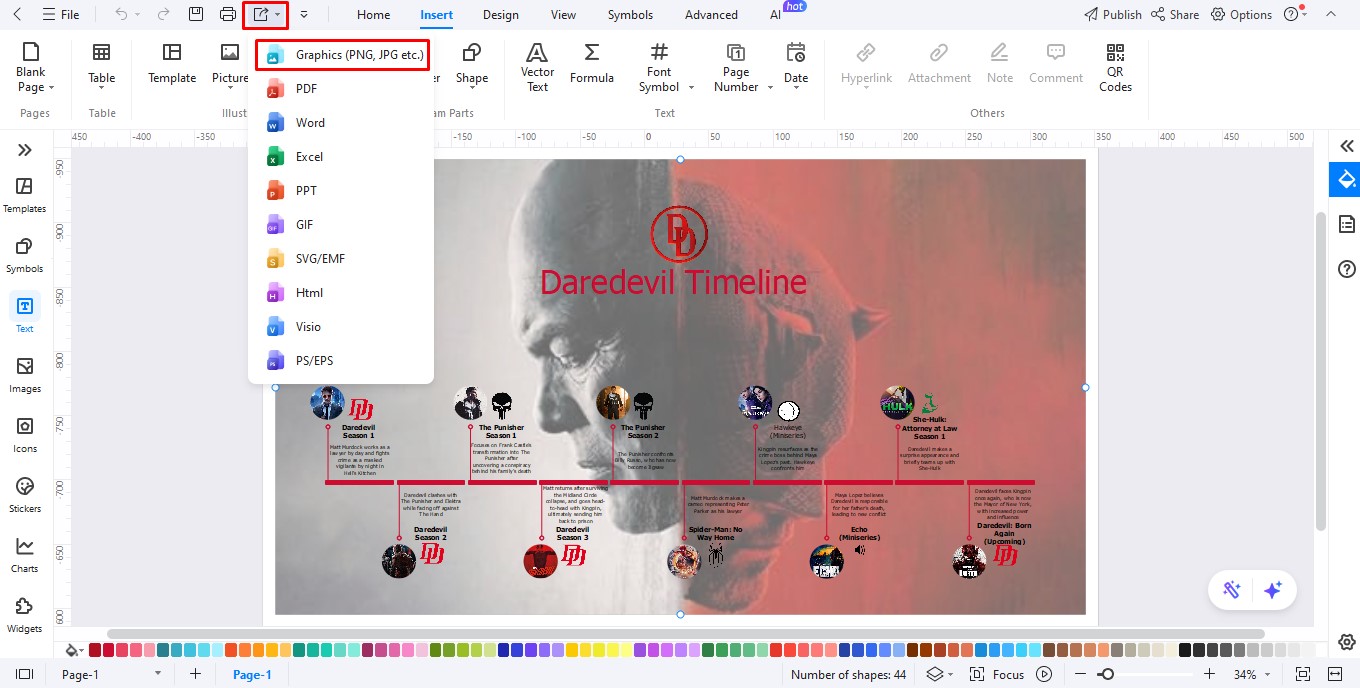Open the Templates sidebar panel
The width and height of the screenshot is (1360, 688).
pos(25,195)
